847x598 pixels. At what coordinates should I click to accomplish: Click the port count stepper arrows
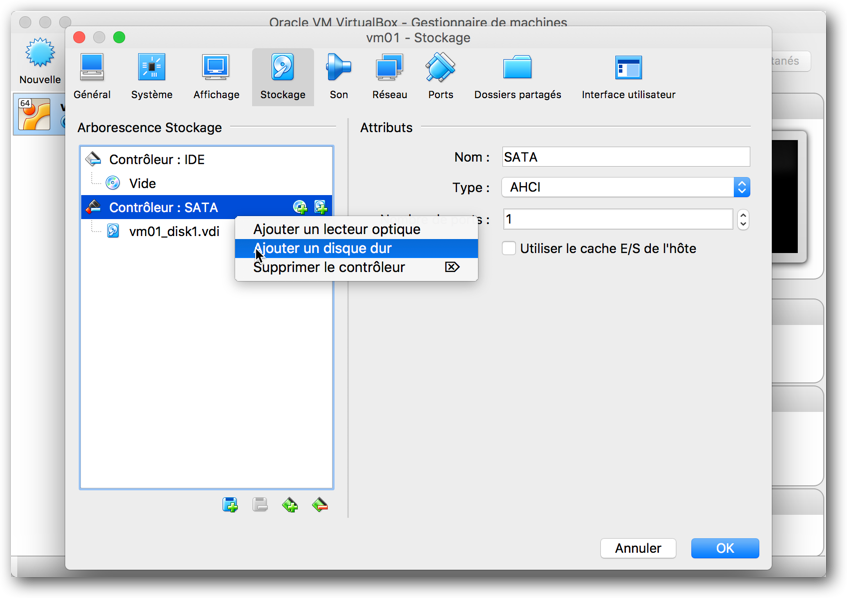click(x=743, y=219)
